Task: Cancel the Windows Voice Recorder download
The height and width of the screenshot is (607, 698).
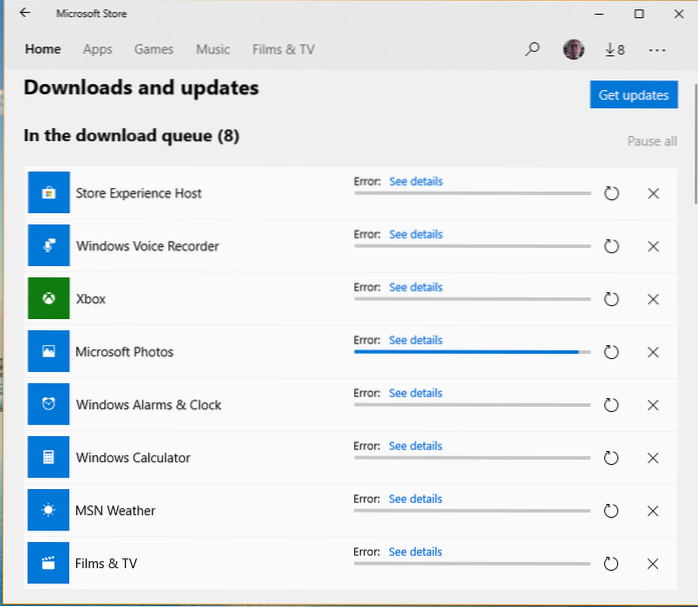Action: (653, 246)
